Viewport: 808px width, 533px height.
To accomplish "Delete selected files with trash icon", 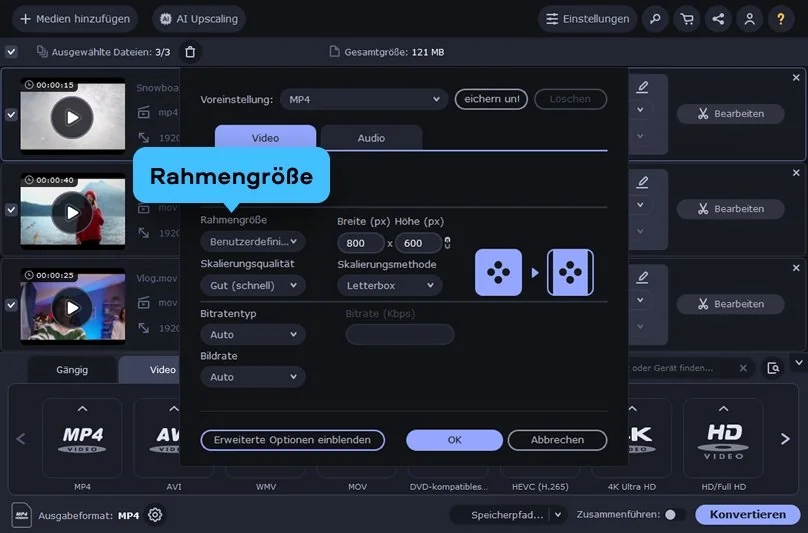I will tap(190, 52).
